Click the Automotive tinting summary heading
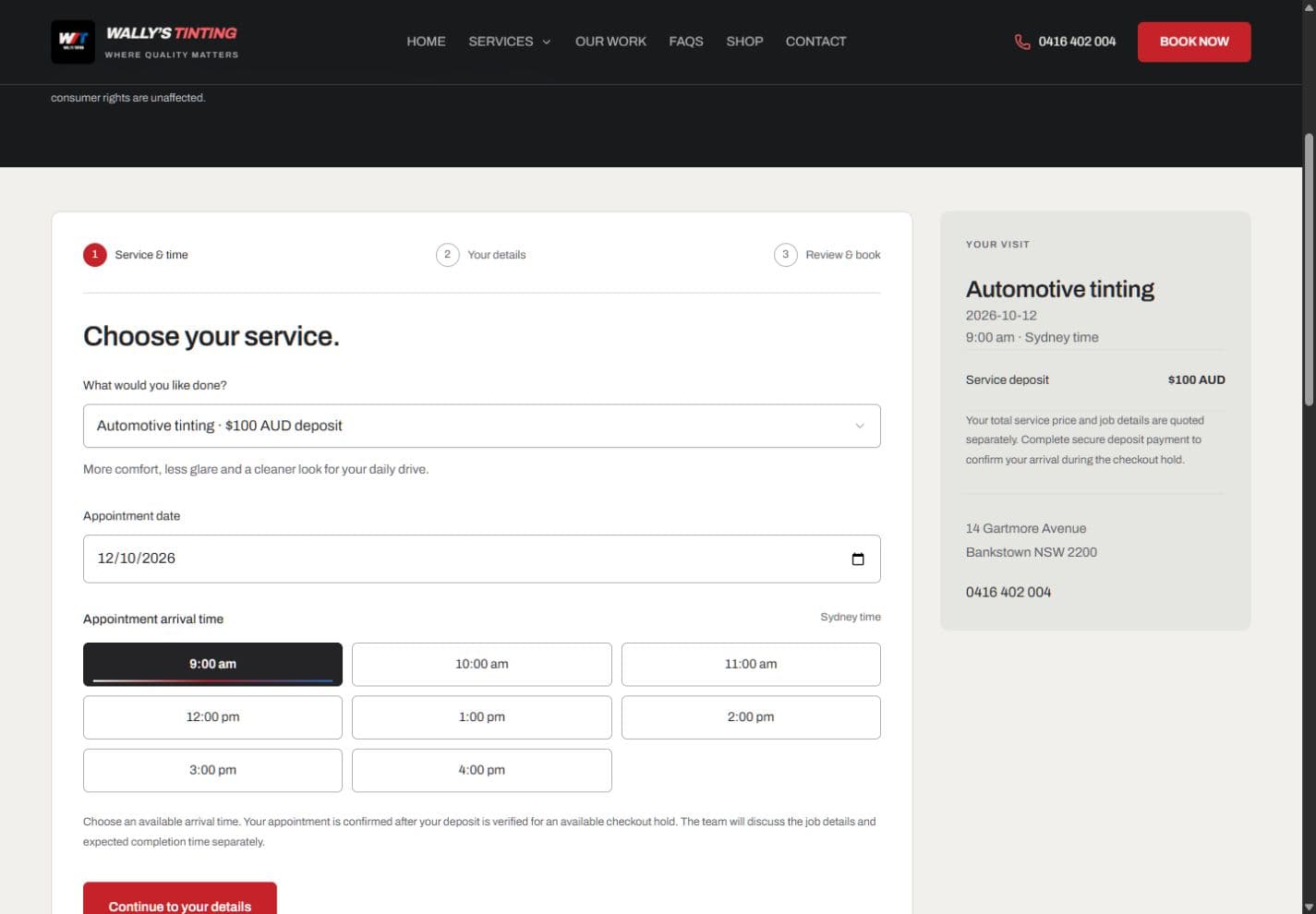This screenshot has width=1316, height=914. 1060,290
